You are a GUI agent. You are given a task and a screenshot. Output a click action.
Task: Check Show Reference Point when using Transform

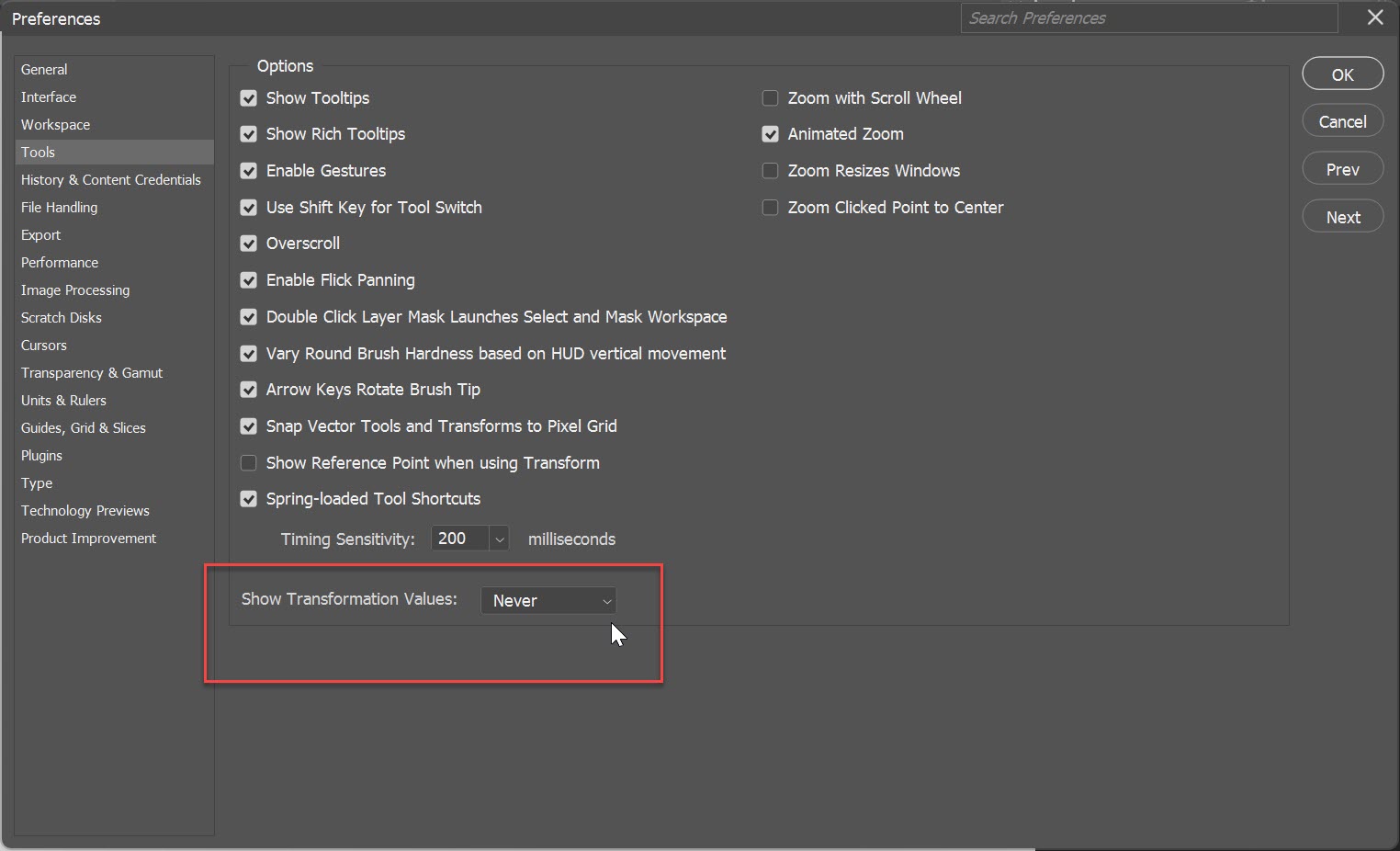coord(248,463)
